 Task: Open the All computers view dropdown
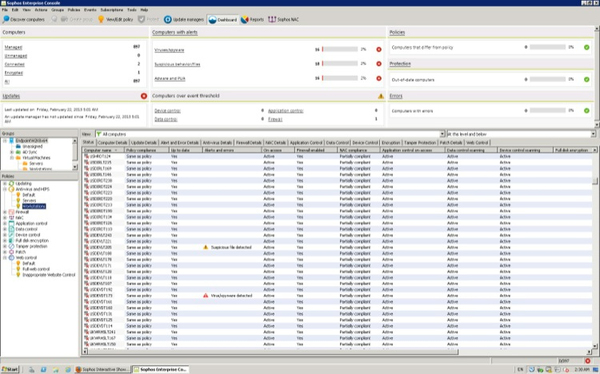442,134
